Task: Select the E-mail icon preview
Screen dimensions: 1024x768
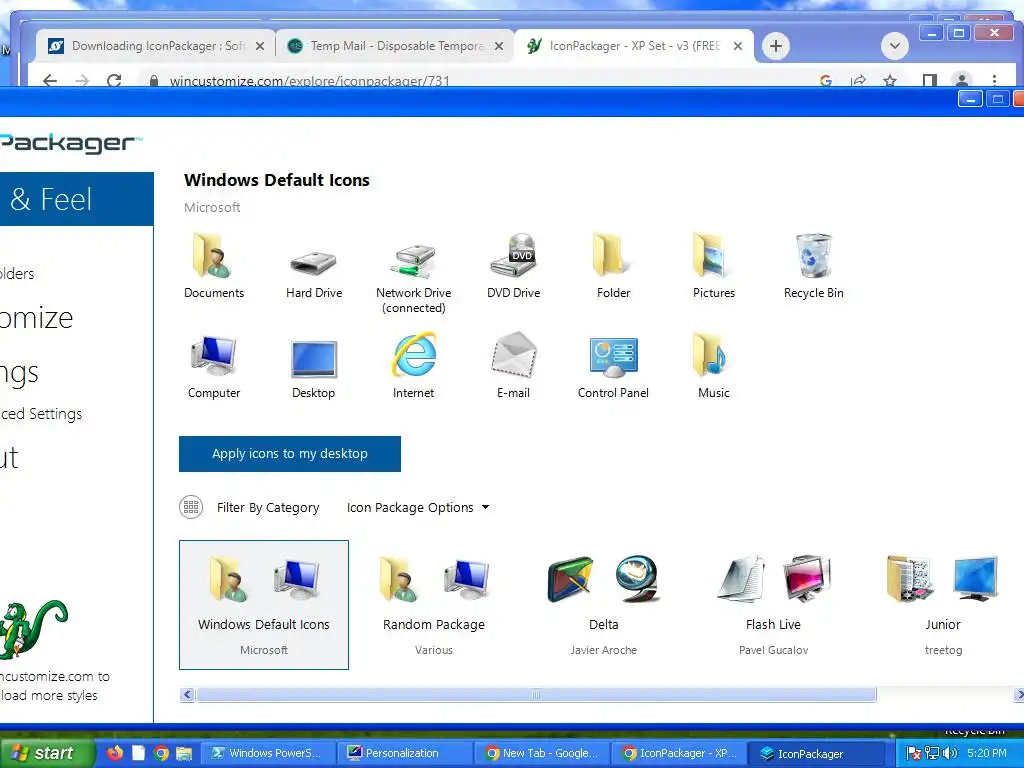Action: [513, 355]
